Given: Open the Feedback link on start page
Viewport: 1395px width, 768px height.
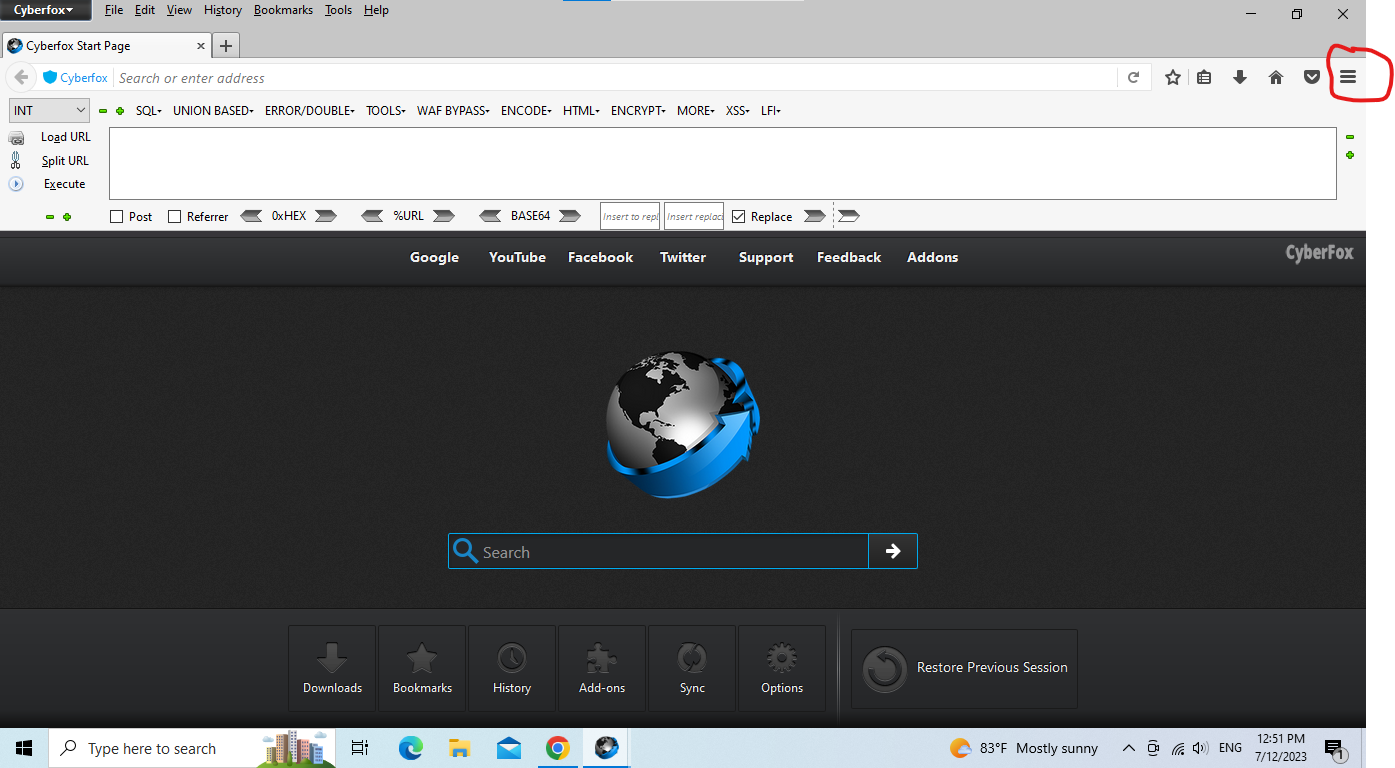Looking at the screenshot, I should coord(849,257).
